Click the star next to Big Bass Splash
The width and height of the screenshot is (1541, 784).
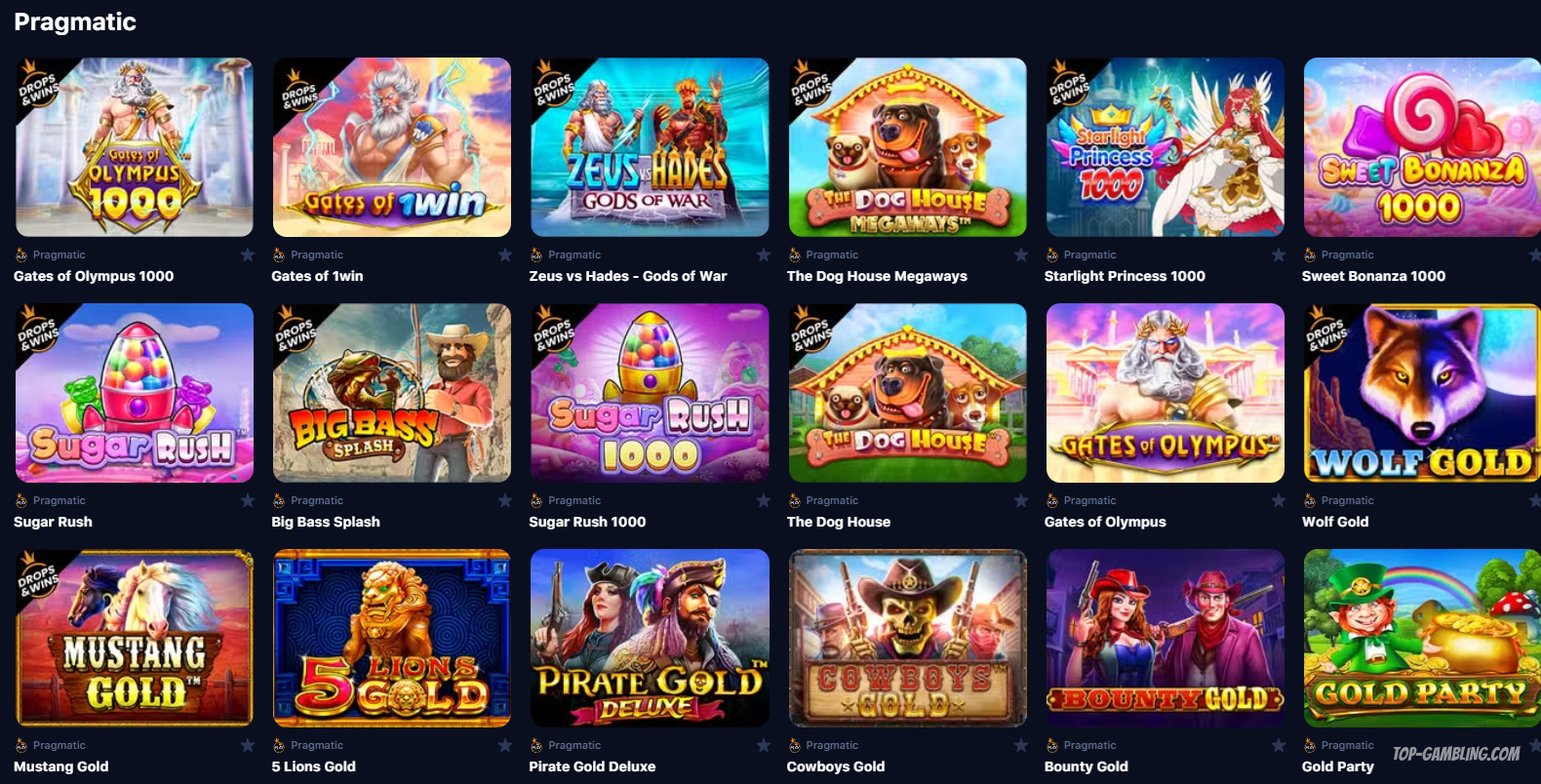tap(505, 500)
